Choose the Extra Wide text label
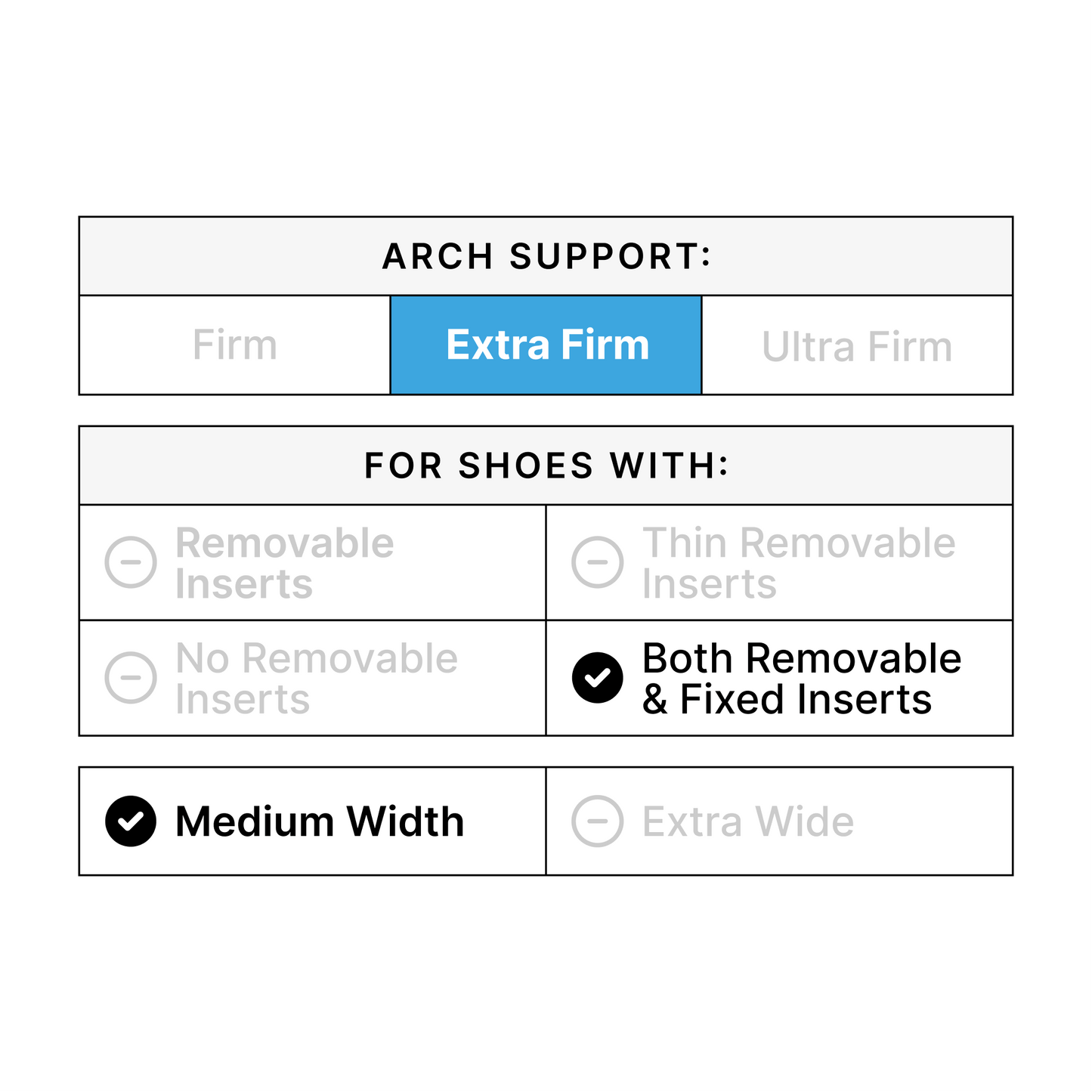 click(x=748, y=821)
